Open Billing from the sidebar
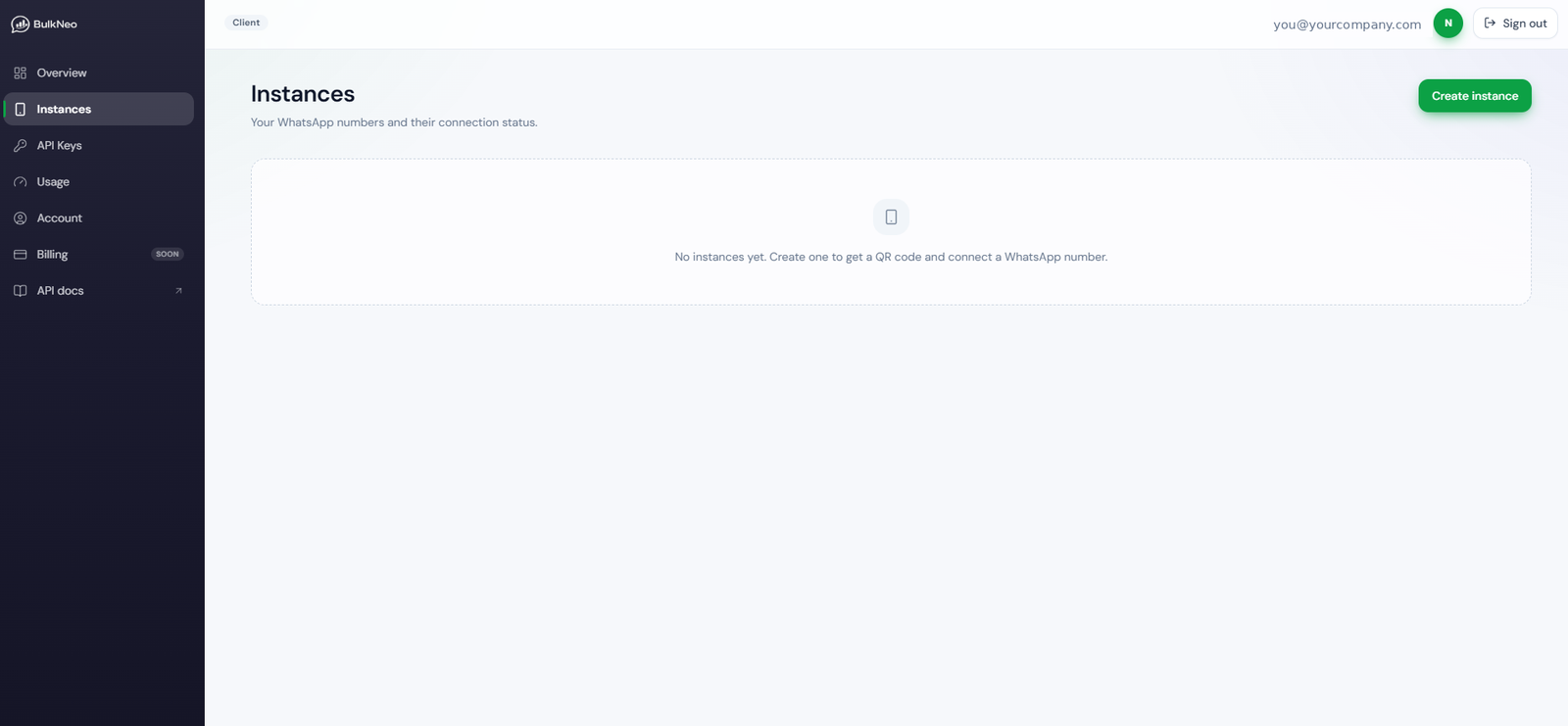The height and width of the screenshot is (726, 1568). (99, 254)
